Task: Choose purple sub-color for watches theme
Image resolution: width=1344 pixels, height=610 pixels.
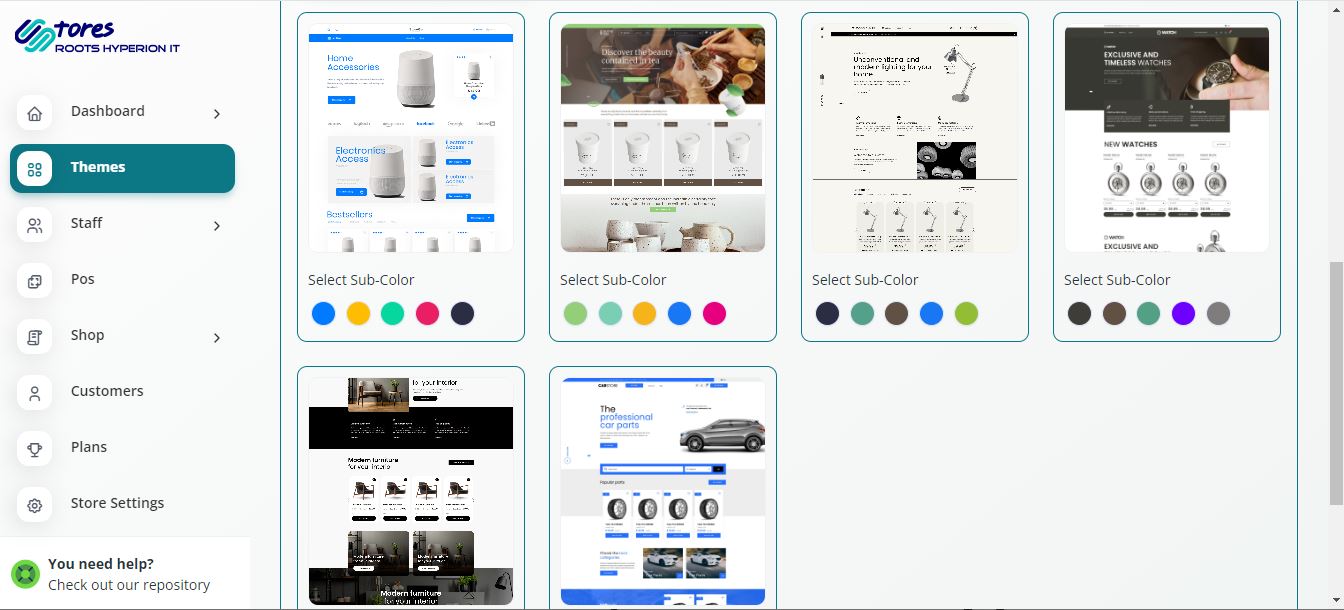Action: point(1184,314)
